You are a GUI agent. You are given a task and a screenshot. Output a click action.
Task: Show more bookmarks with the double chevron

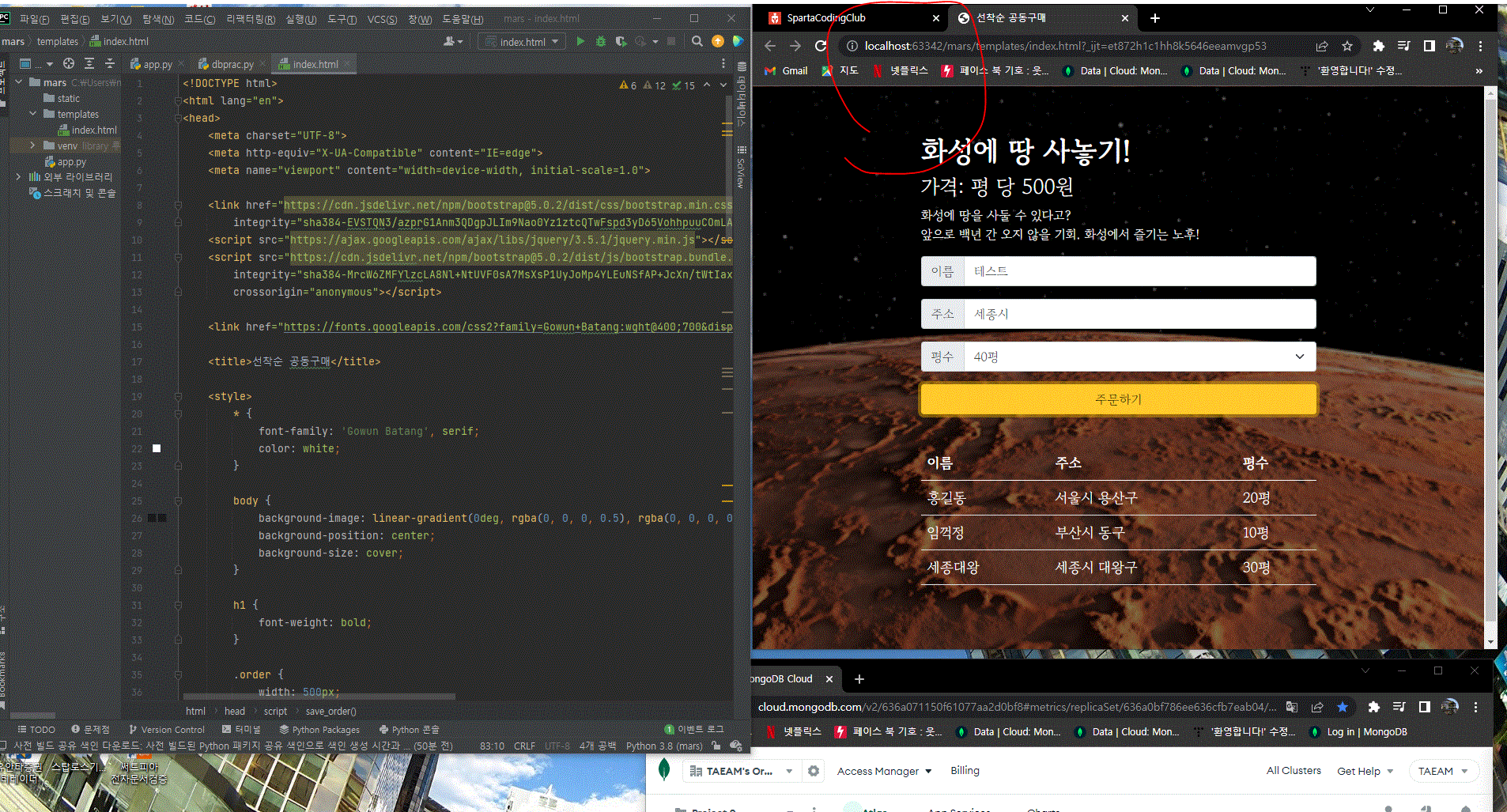click(1479, 70)
